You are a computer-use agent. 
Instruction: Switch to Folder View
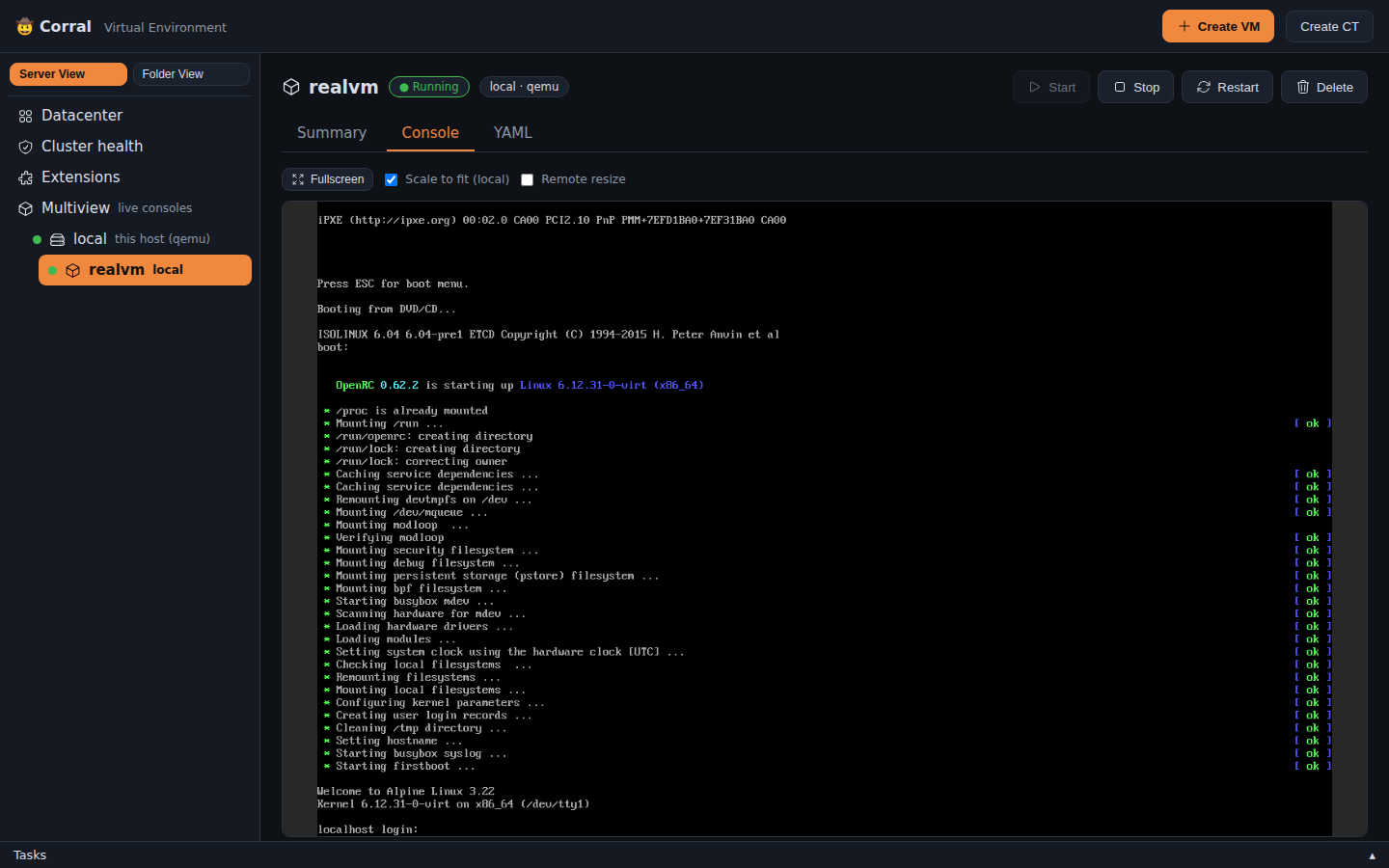pyautogui.click(x=191, y=74)
